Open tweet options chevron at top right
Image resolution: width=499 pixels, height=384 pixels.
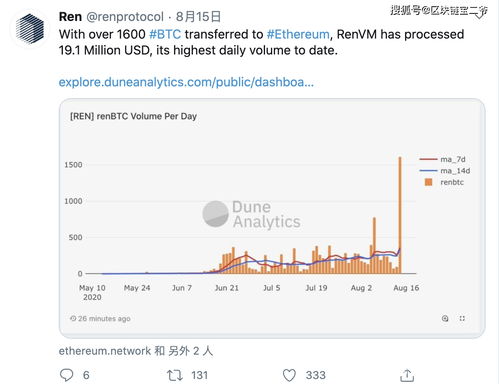click(479, 15)
